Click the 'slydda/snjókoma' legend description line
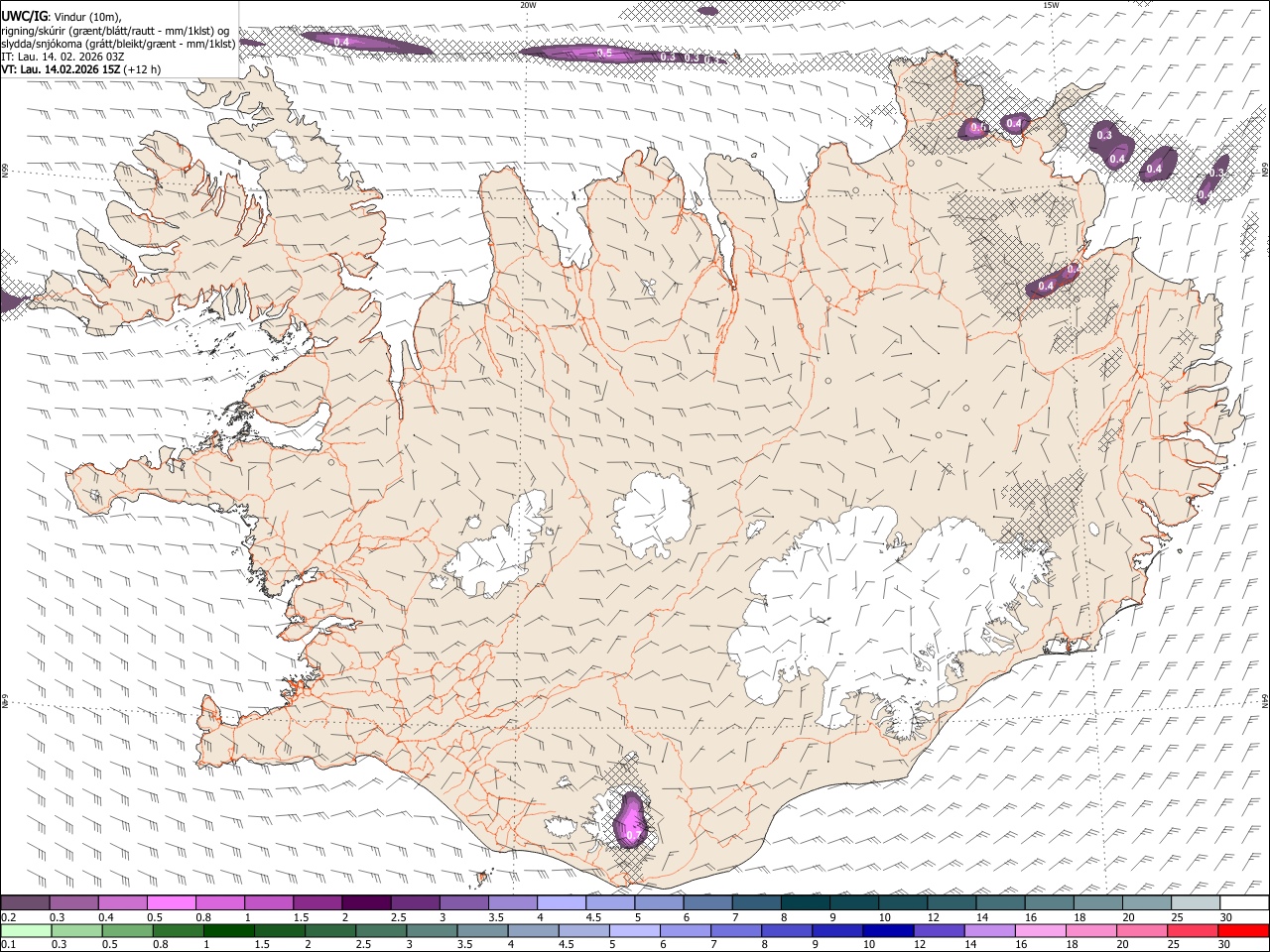 (x=118, y=44)
